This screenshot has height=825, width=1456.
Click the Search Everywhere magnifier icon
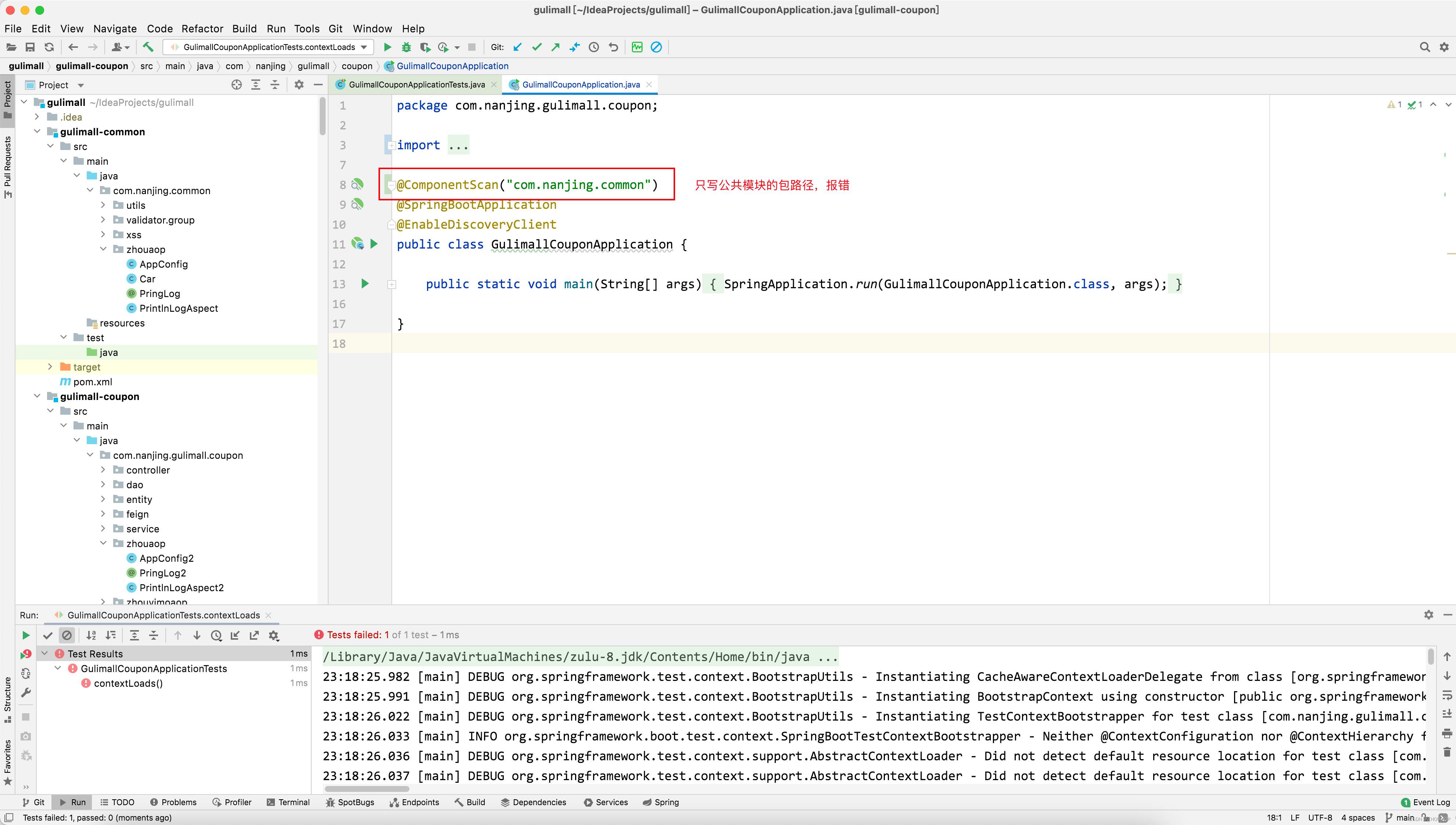click(1424, 47)
